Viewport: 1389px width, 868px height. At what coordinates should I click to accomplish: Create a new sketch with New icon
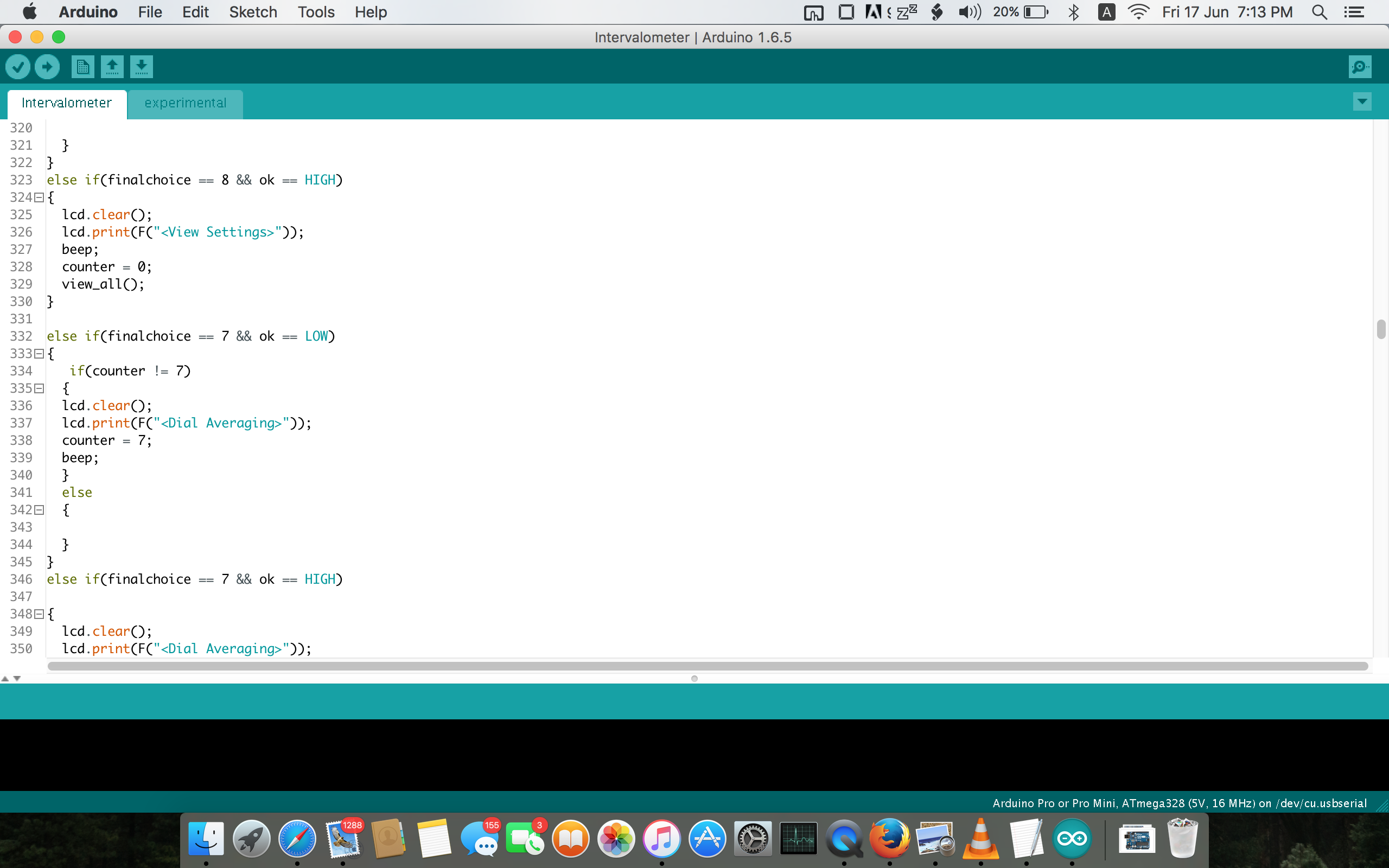pyautogui.click(x=82, y=67)
